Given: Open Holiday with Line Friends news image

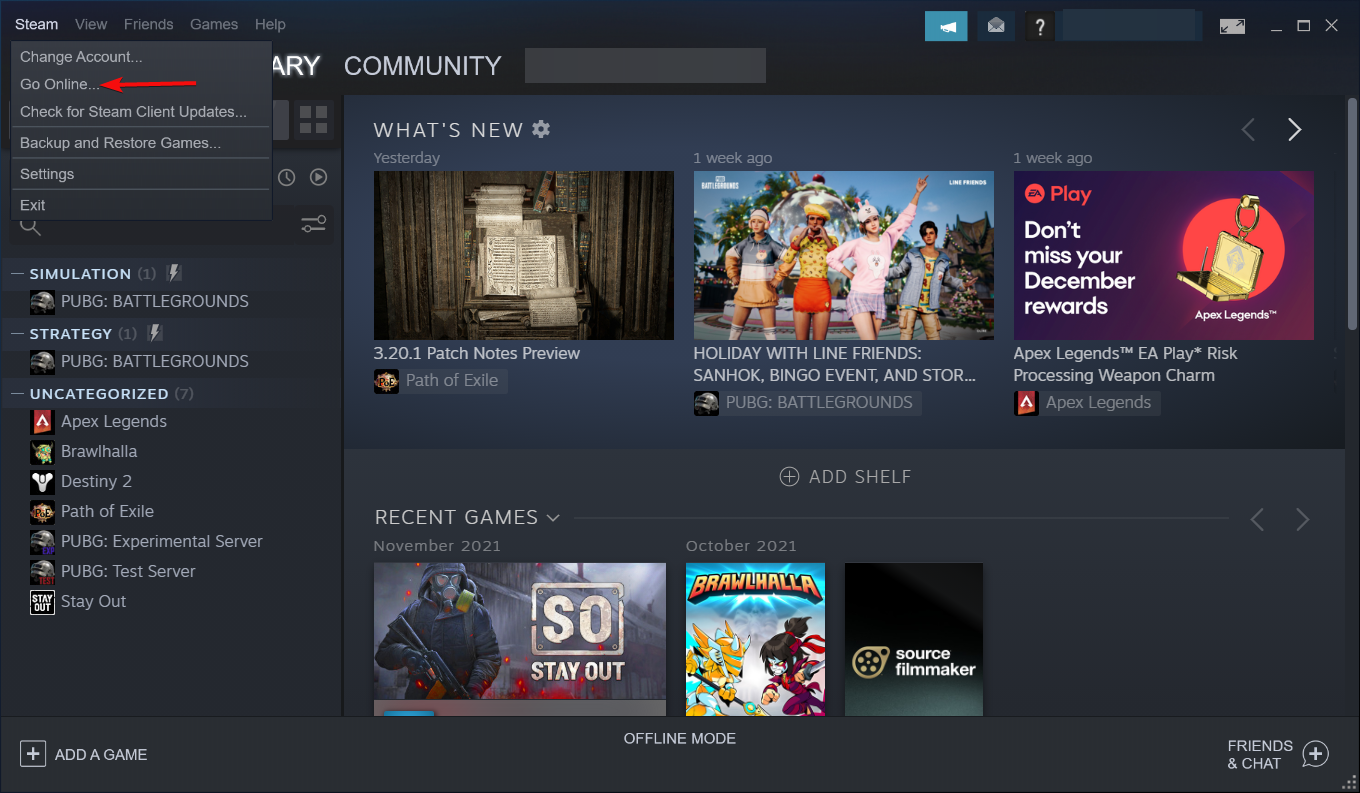Looking at the screenshot, I should point(844,255).
